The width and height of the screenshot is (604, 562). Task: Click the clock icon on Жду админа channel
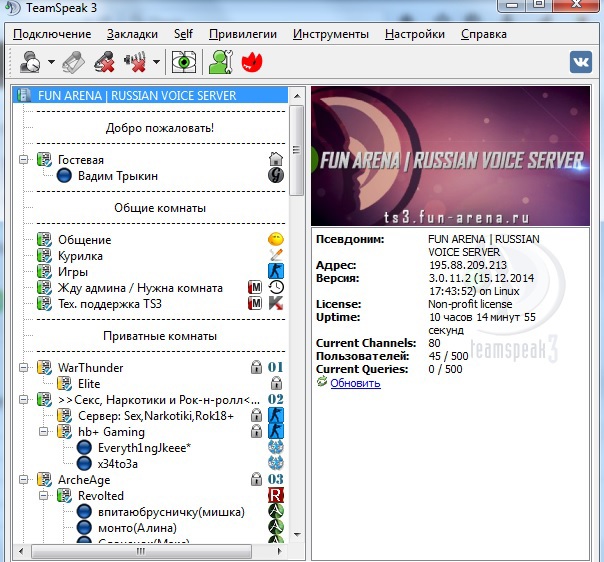[x=276, y=287]
